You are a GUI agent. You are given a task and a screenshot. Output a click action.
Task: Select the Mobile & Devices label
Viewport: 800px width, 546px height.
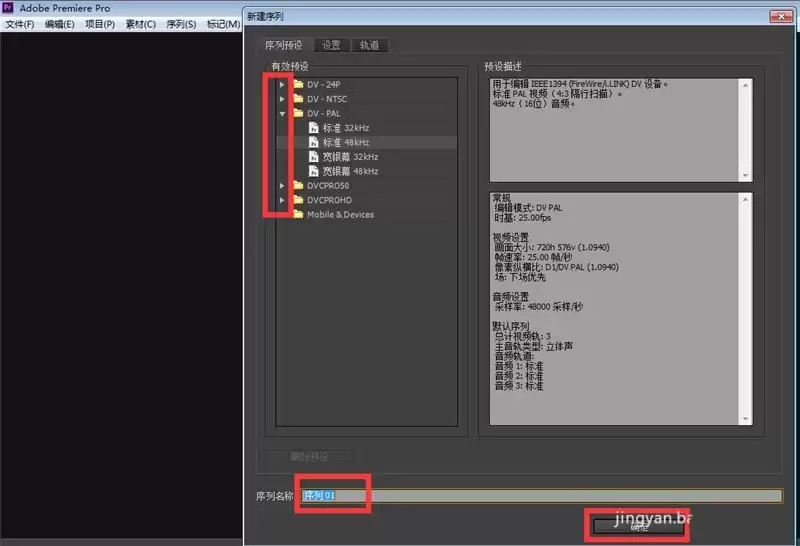pos(340,214)
